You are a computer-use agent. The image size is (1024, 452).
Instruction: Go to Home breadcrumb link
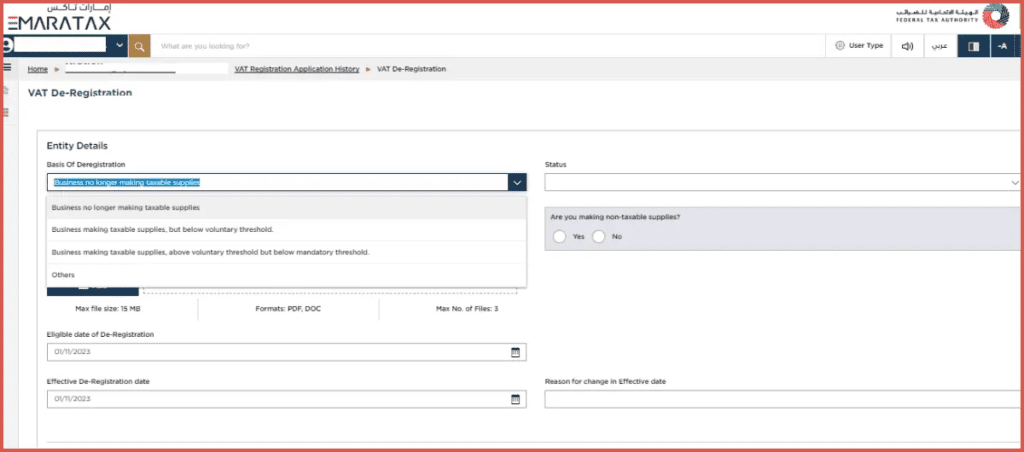(x=38, y=69)
